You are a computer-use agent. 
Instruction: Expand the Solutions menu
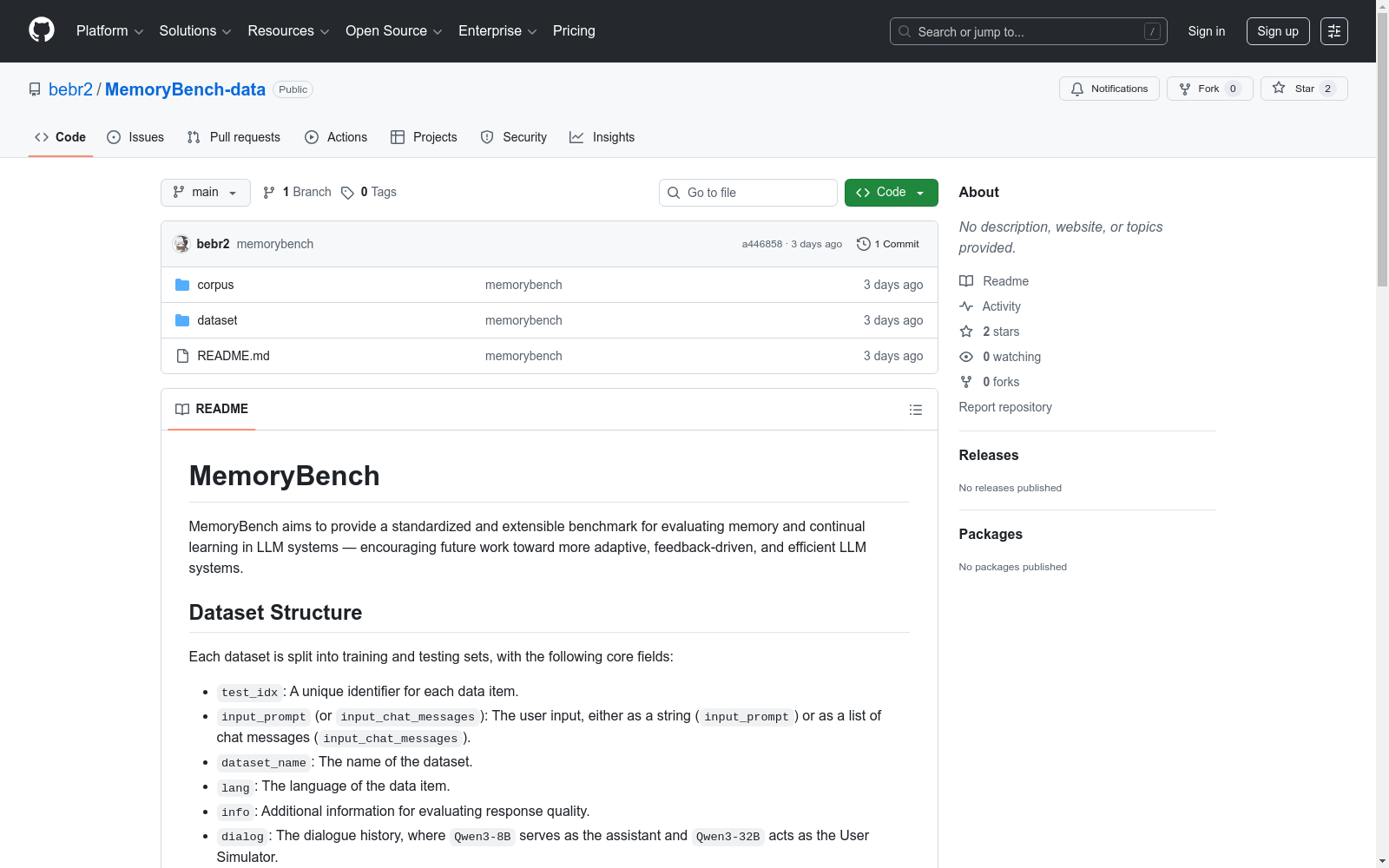click(x=195, y=31)
